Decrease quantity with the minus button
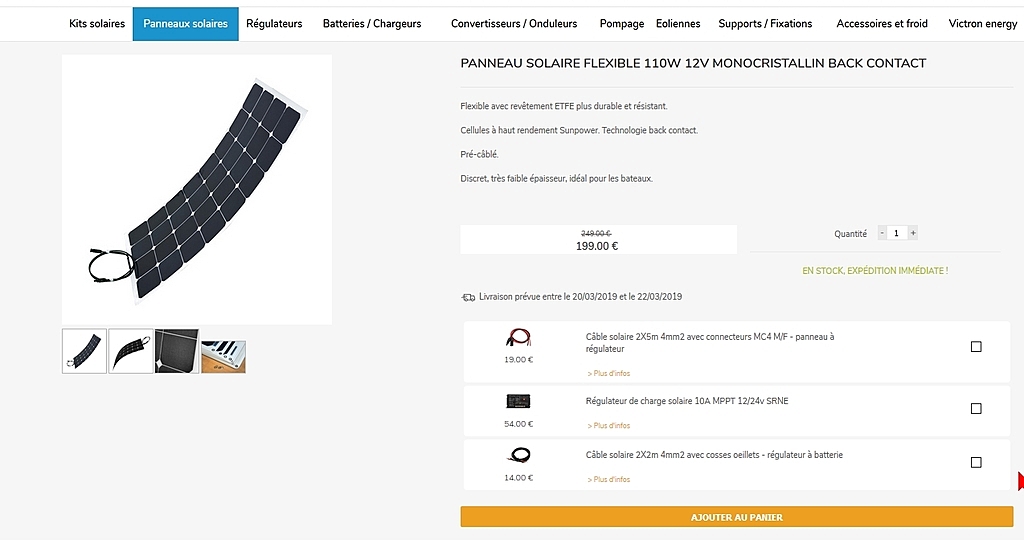This screenshot has width=1024, height=560. coord(882,233)
